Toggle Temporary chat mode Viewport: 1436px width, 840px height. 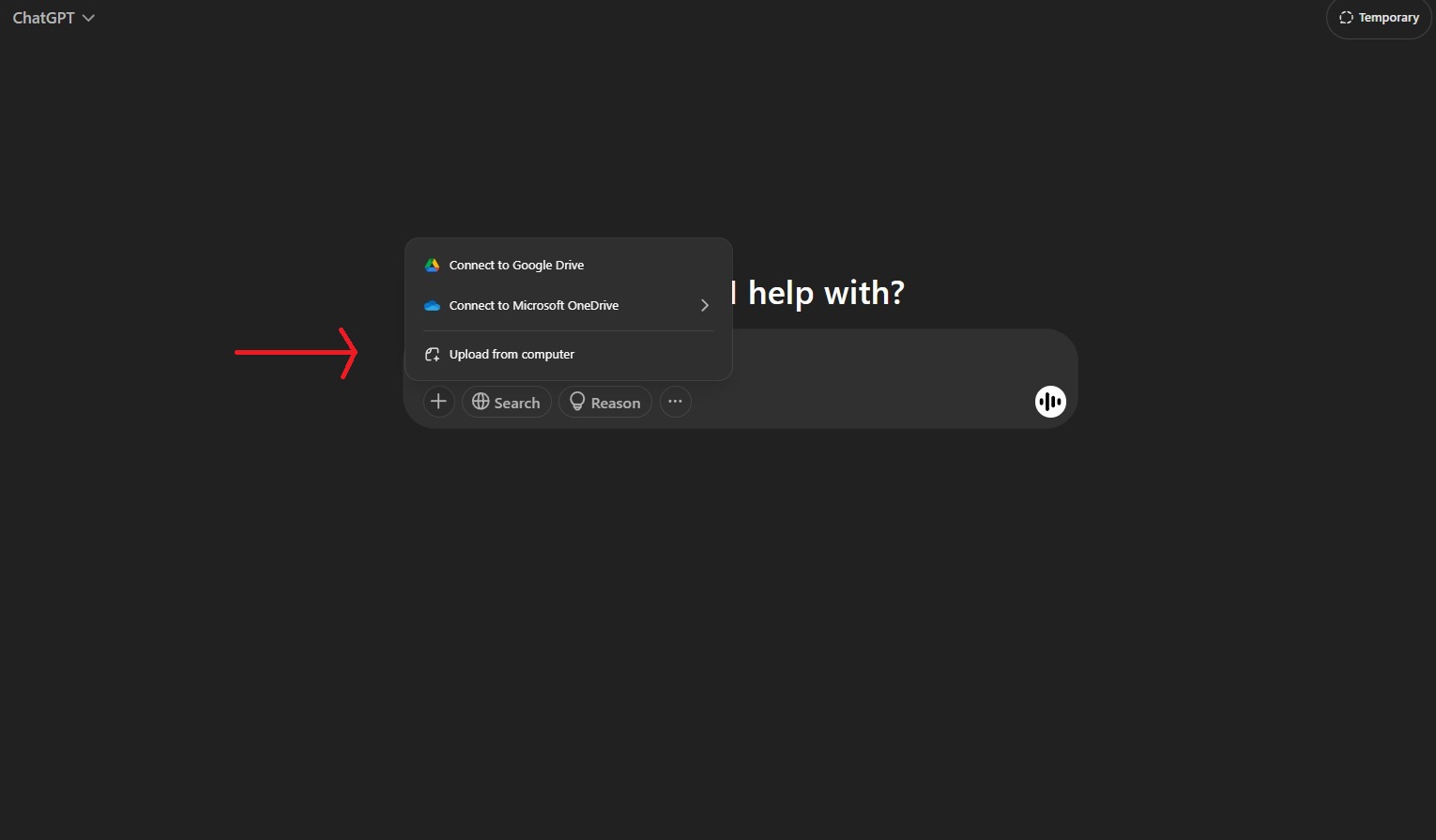click(1379, 18)
